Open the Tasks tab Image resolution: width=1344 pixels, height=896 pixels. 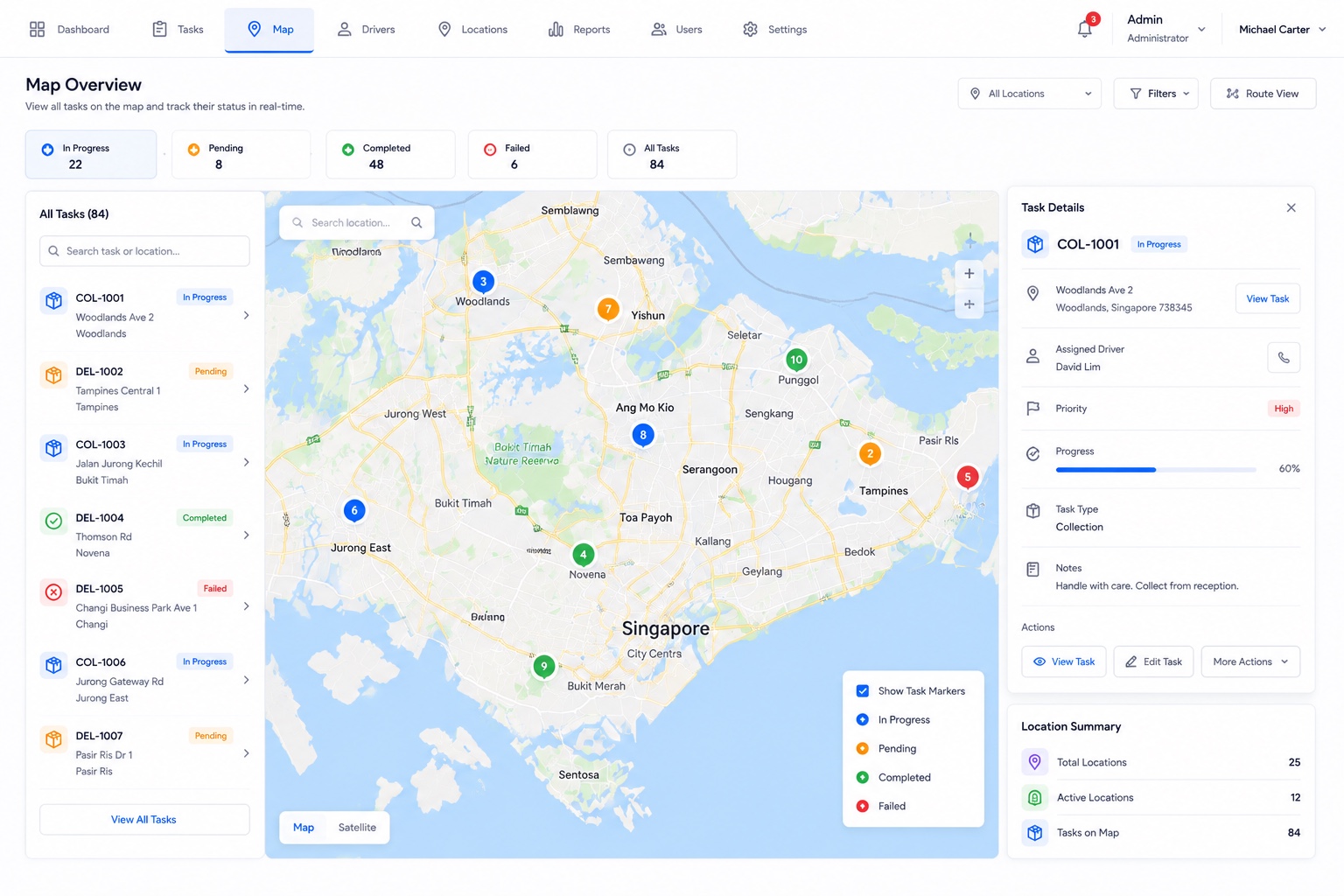[178, 30]
